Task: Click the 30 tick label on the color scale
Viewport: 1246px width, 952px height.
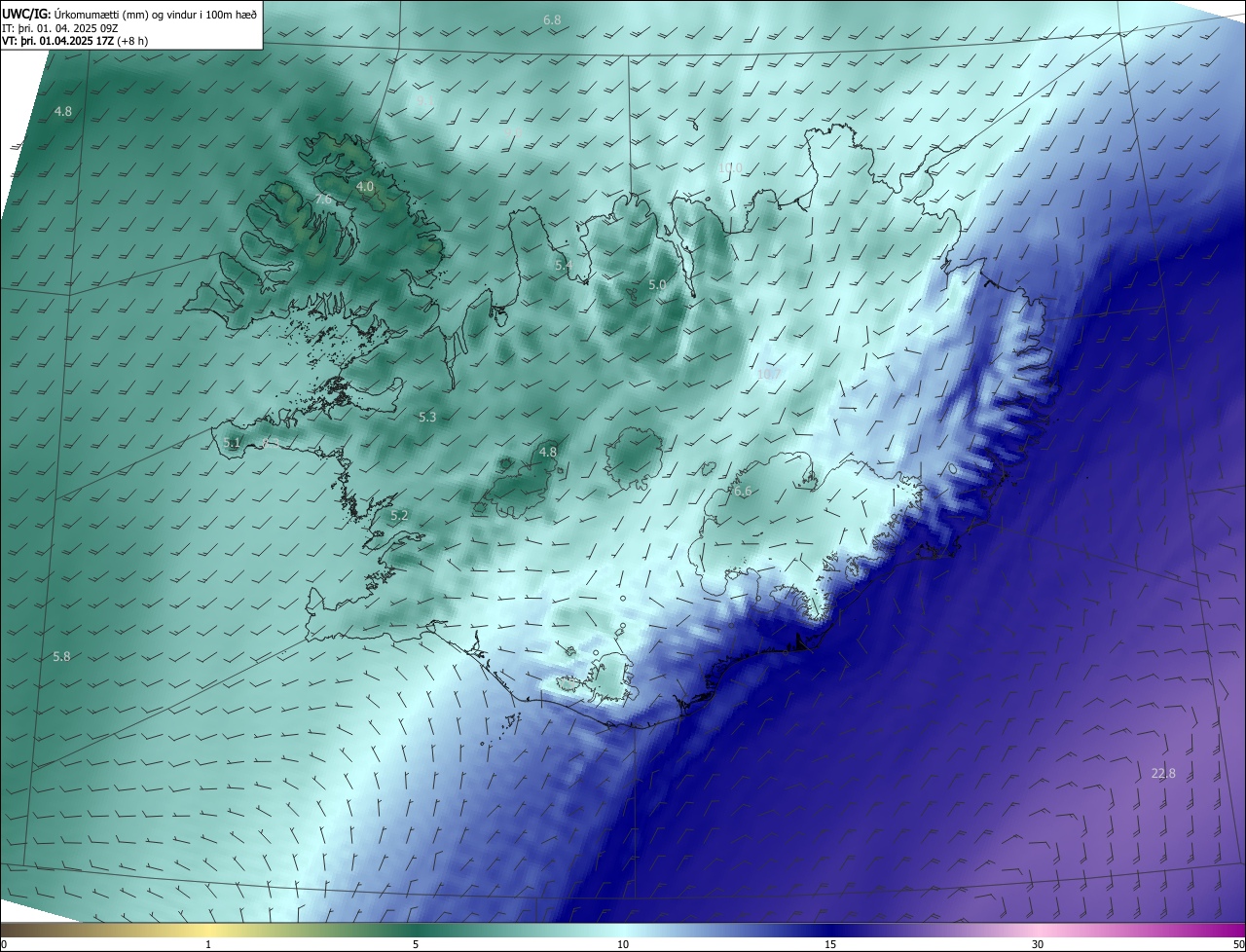Action: (1038, 944)
